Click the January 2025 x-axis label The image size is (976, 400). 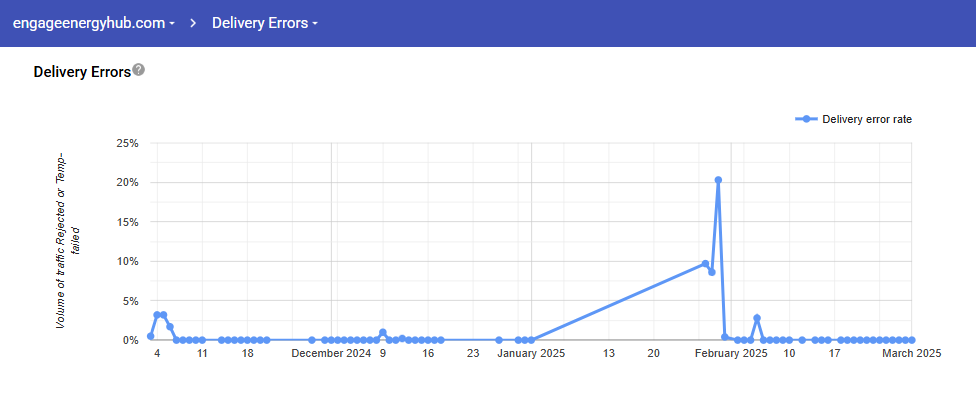[532, 353]
